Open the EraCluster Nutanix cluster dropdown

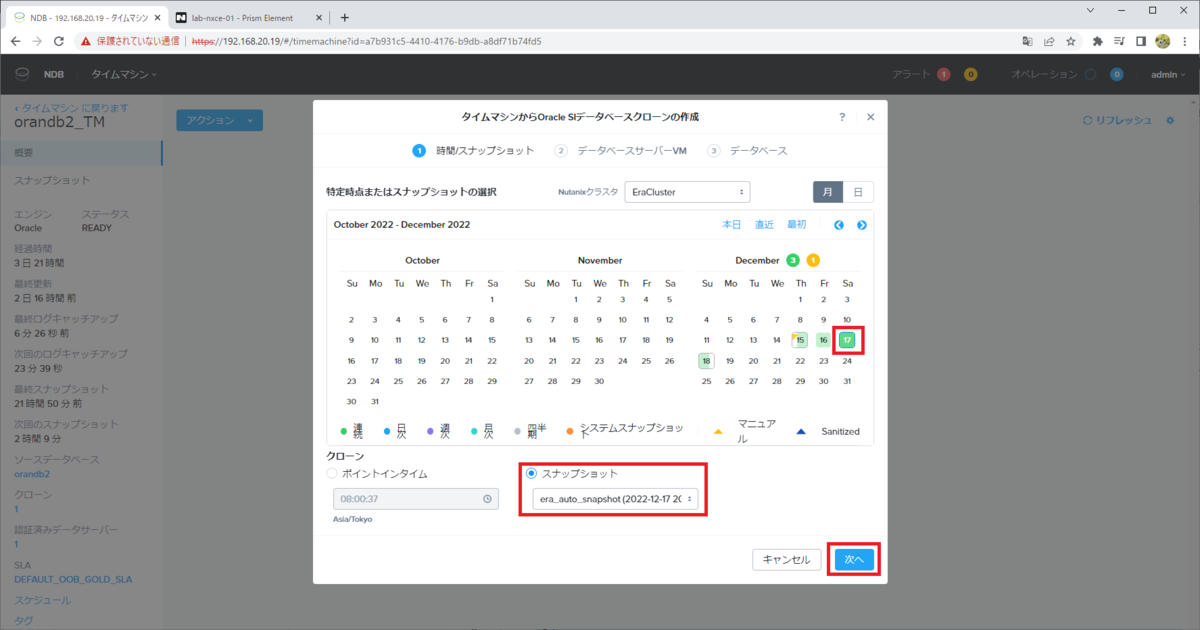point(687,192)
